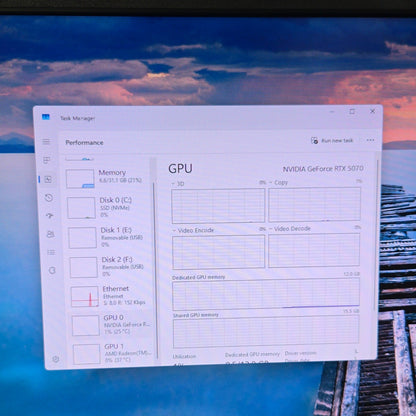Expand the Video Decode engine dropdown
This screenshot has width=416, height=416.
pos(290,229)
